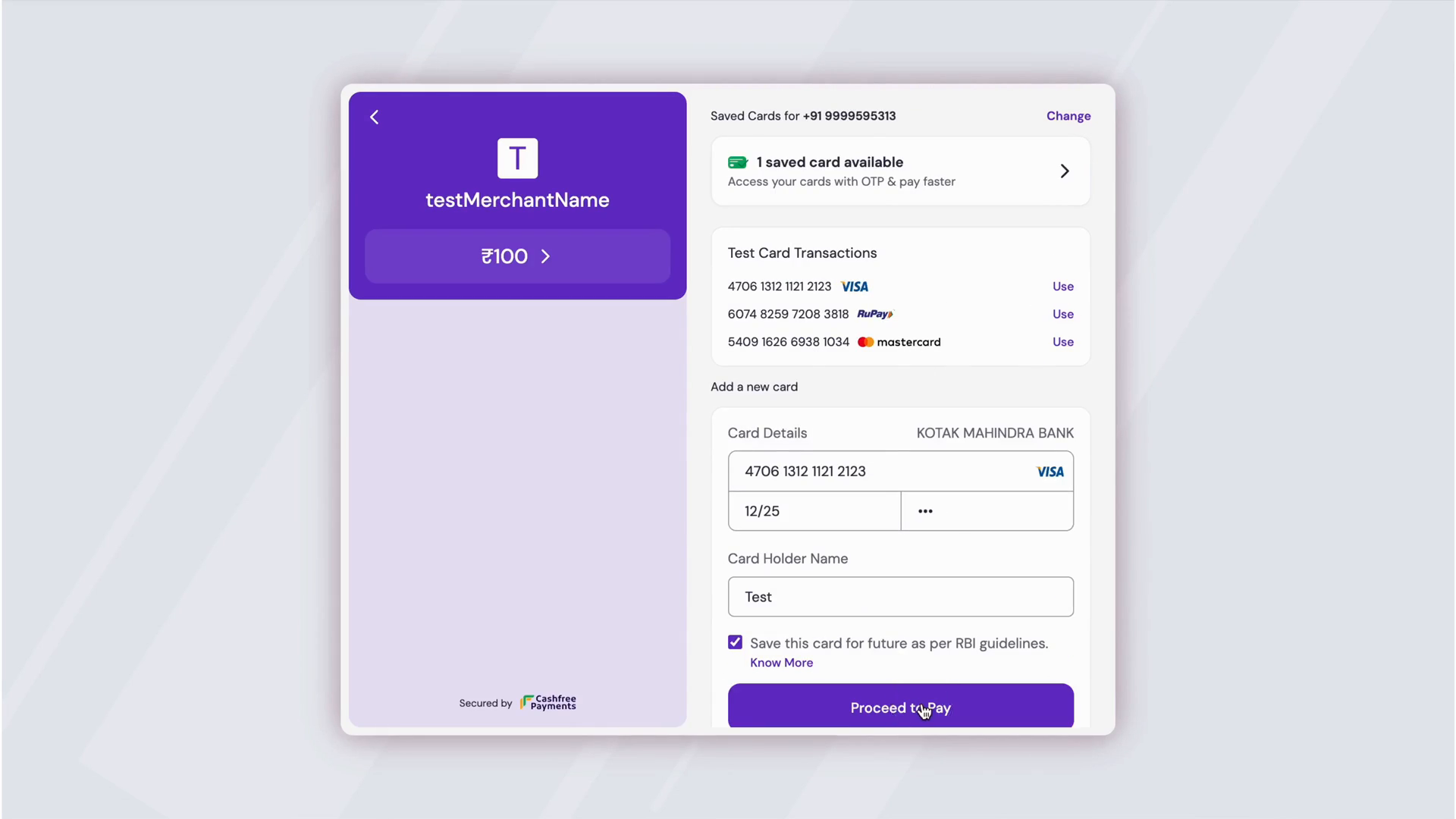1456x819 pixels.
Task: Focus the Card Holder Name field
Action: (x=900, y=597)
